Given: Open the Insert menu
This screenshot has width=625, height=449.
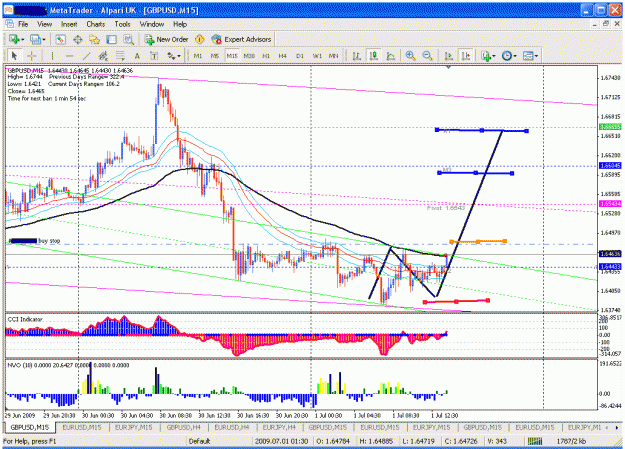Looking at the screenshot, I should coord(69,24).
